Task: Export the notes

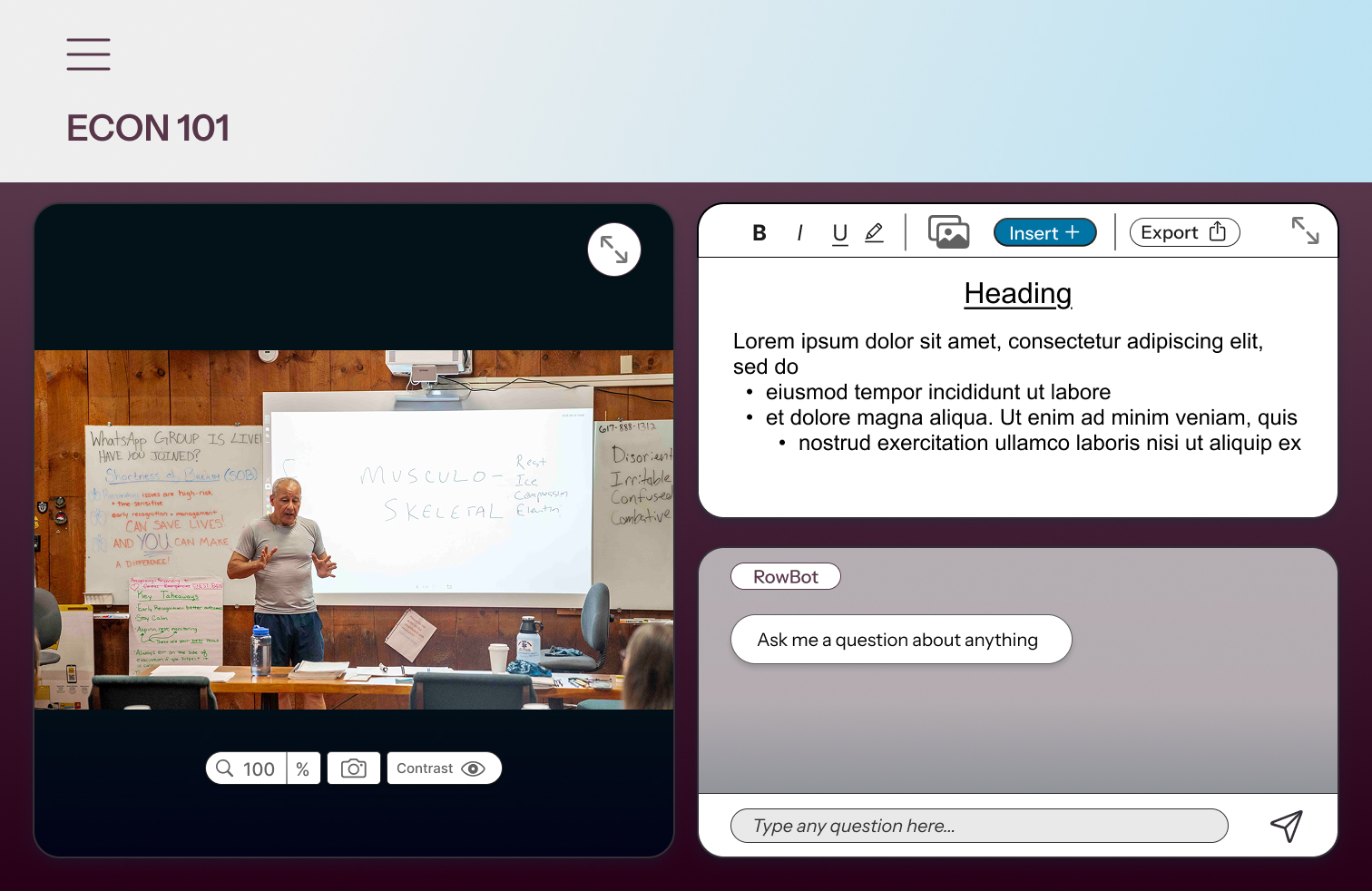Action: pos(1183,232)
